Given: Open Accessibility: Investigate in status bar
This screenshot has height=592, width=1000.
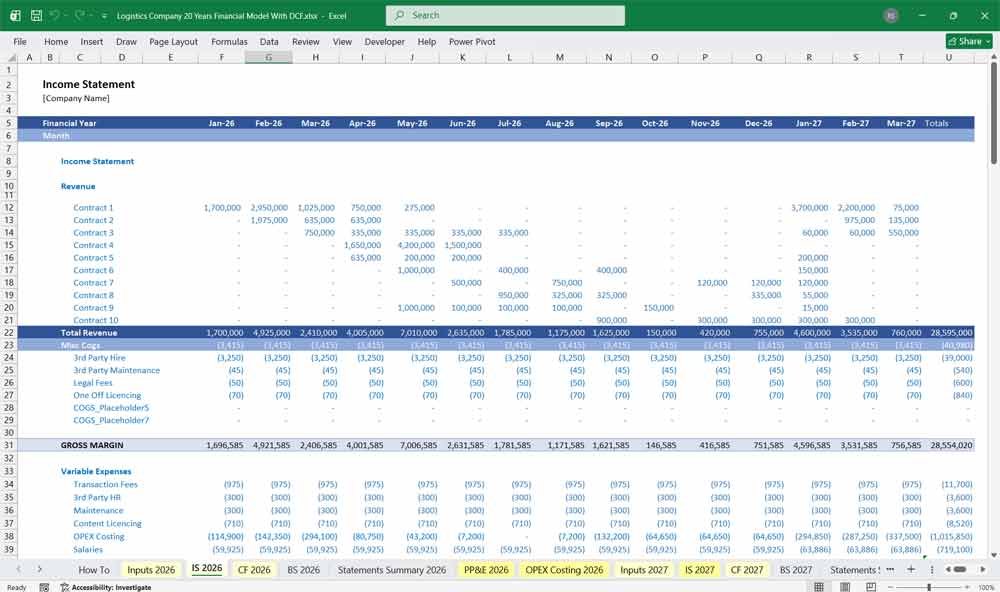Looking at the screenshot, I should (x=106, y=587).
